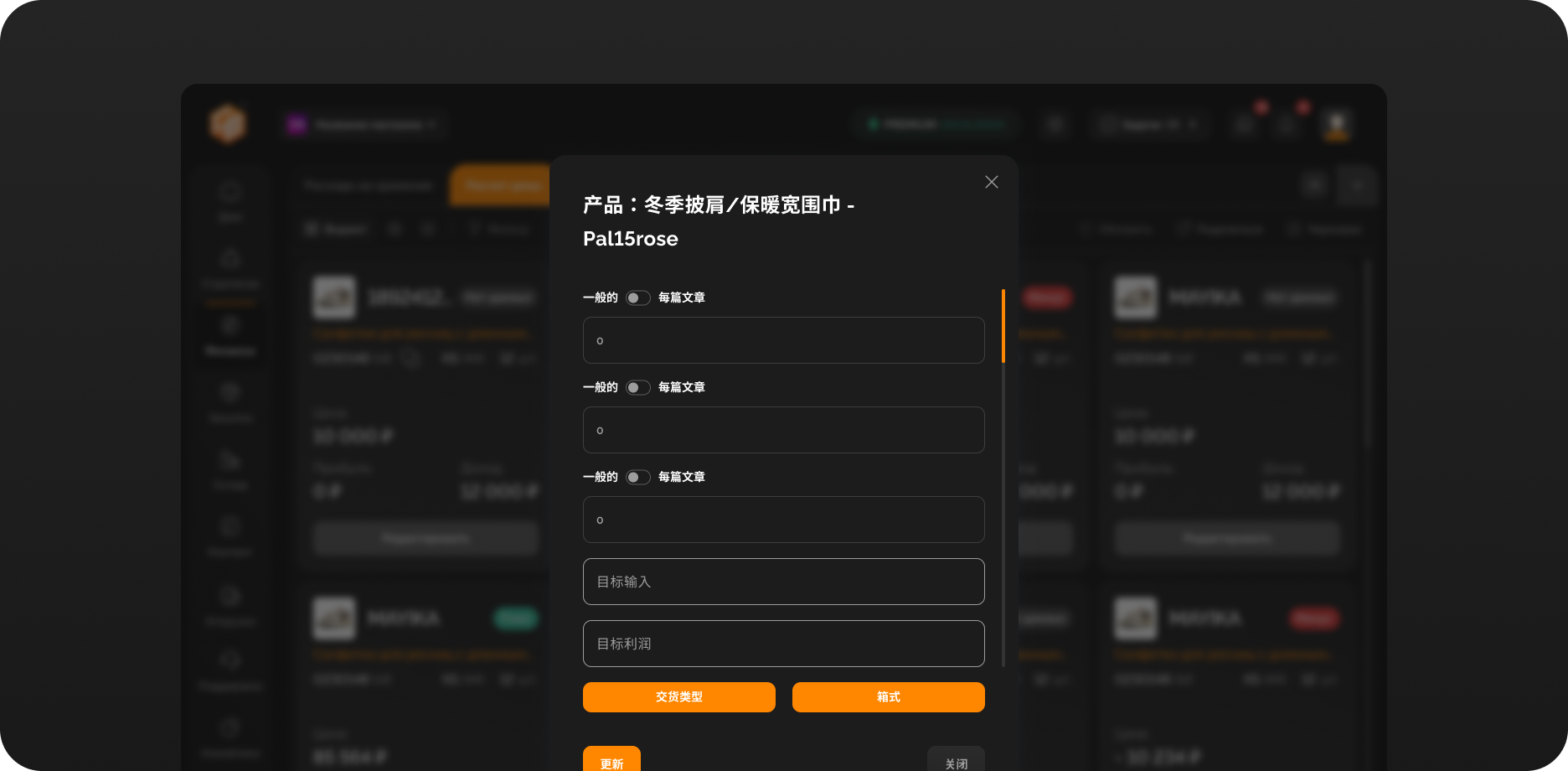
Task: Focus the first value field under the top toggle
Action: tap(783, 340)
